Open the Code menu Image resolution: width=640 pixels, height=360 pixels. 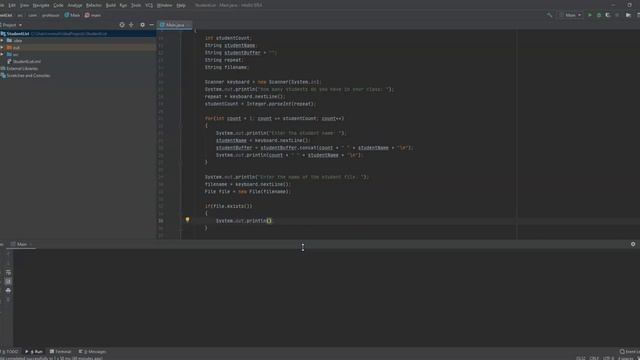click(58, 5)
